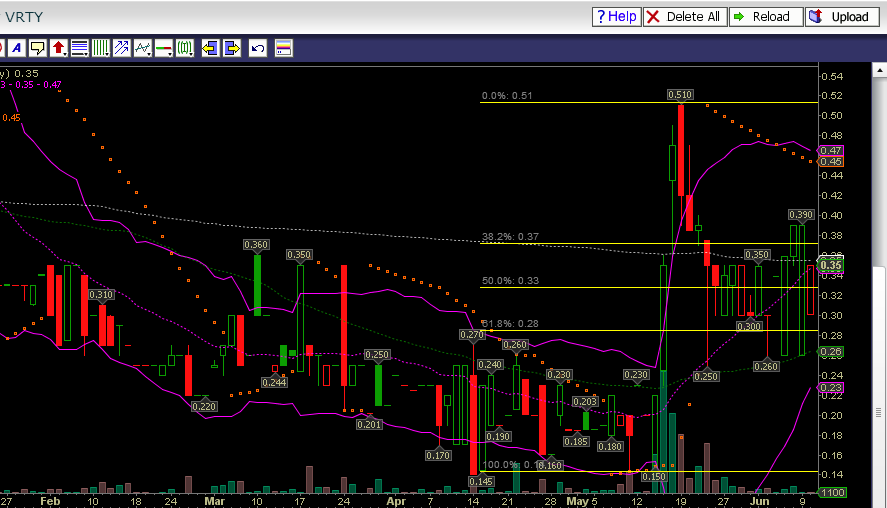Select the zigzag wave line tool
Viewport: 887px width, 508px height.
pos(141,48)
